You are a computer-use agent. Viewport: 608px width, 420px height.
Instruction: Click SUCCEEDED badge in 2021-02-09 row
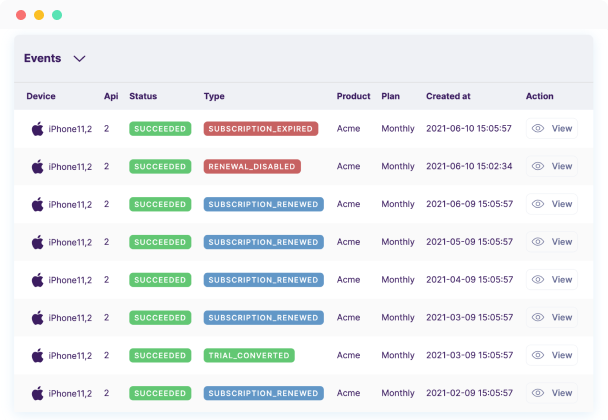click(160, 393)
